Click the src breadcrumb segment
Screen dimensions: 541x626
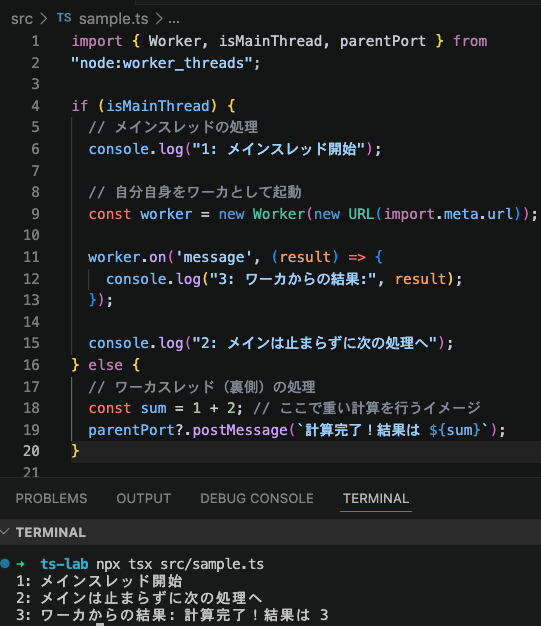(22, 19)
